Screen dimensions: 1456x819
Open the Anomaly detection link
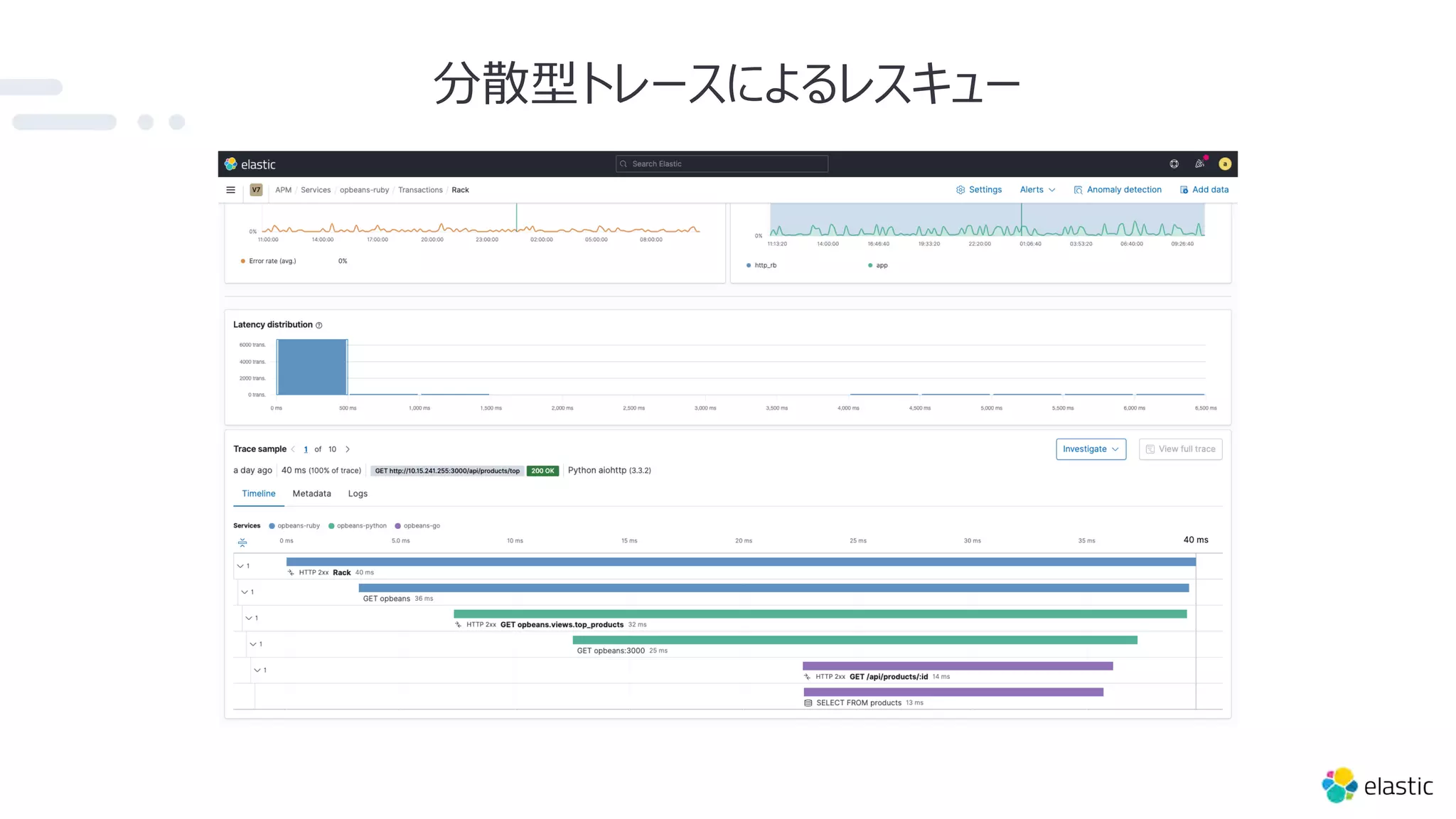point(1118,190)
